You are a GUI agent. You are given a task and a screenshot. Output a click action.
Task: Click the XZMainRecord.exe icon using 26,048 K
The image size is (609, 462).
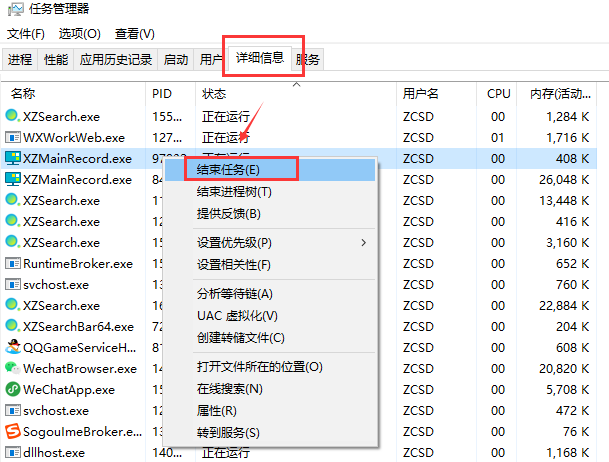click(x=12, y=179)
